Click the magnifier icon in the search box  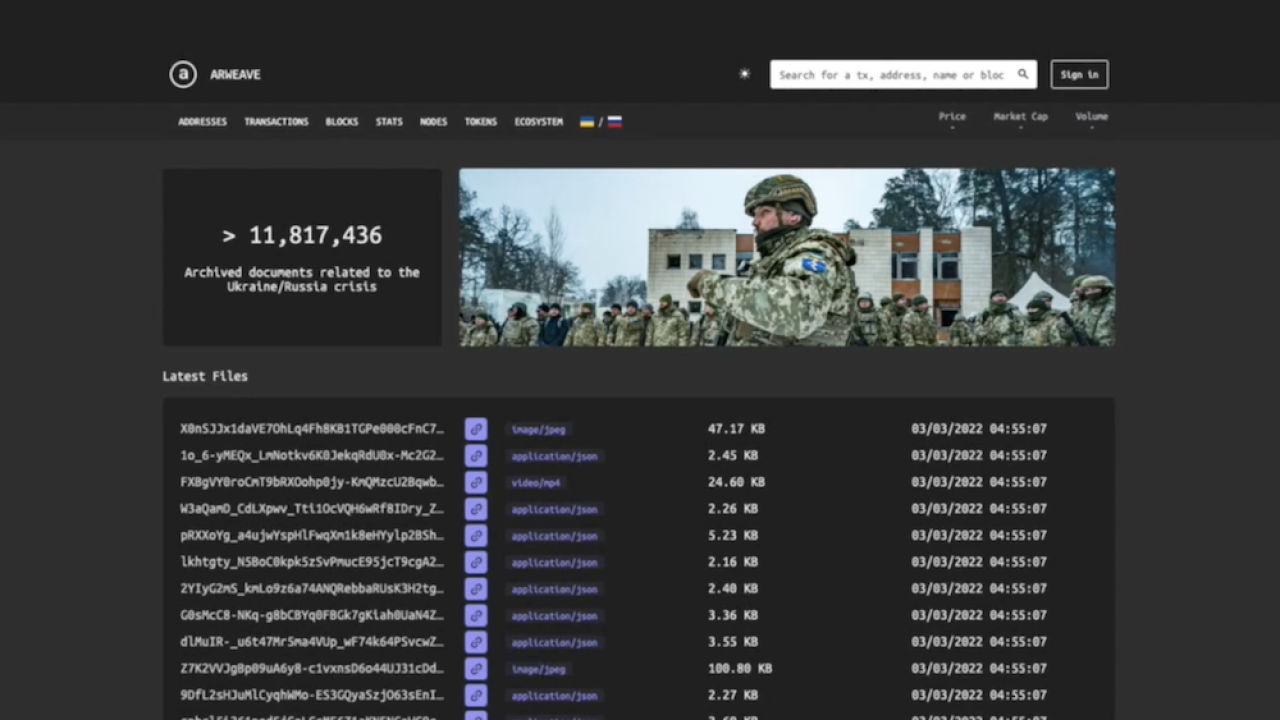click(1023, 74)
